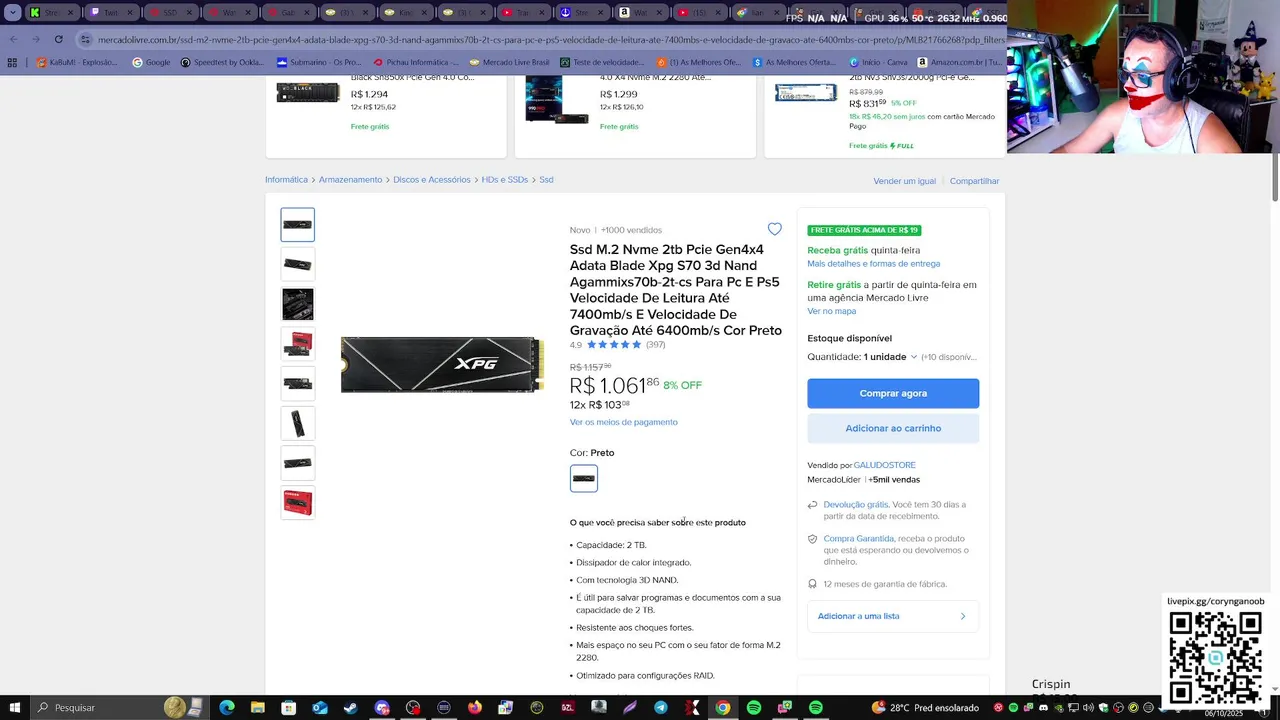1280x720 pixels.
Task: Open Outlook from the taskbar
Action: 320,707
